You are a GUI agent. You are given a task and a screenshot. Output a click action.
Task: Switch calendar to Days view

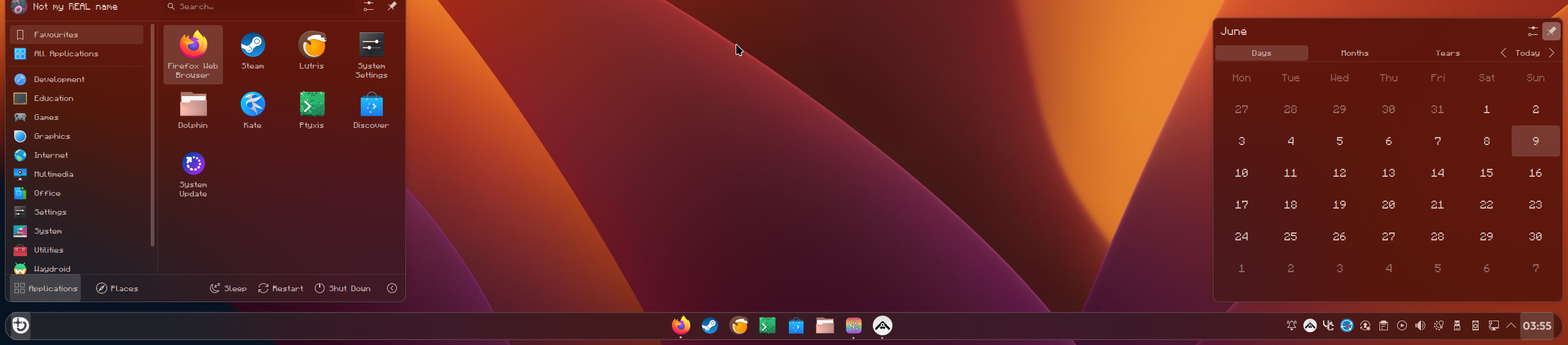click(1262, 53)
